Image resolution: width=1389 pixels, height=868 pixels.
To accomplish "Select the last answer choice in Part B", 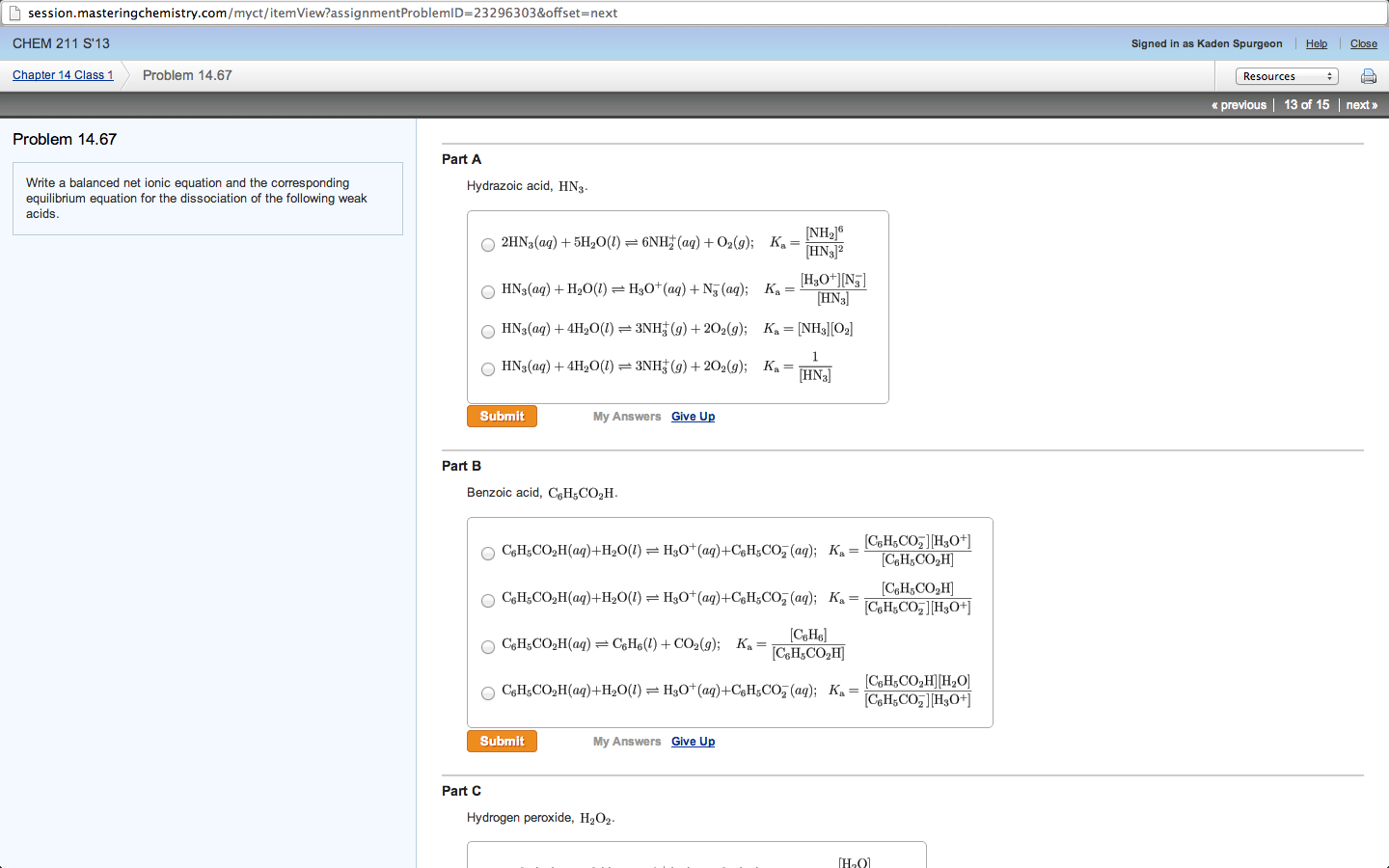I will click(487, 692).
